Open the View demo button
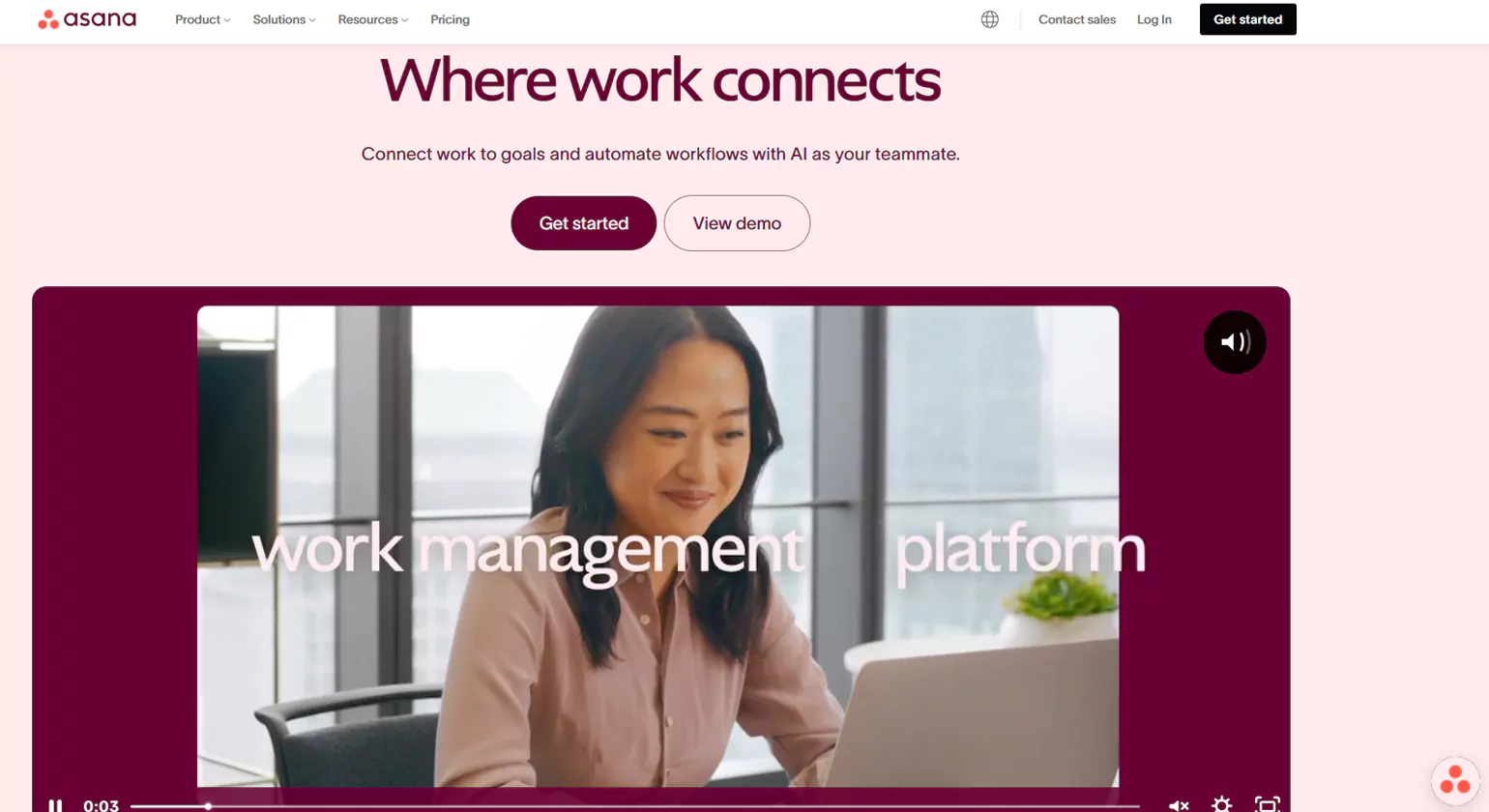Image resolution: width=1489 pixels, height=812 pixels. click(x=737, y=223)
